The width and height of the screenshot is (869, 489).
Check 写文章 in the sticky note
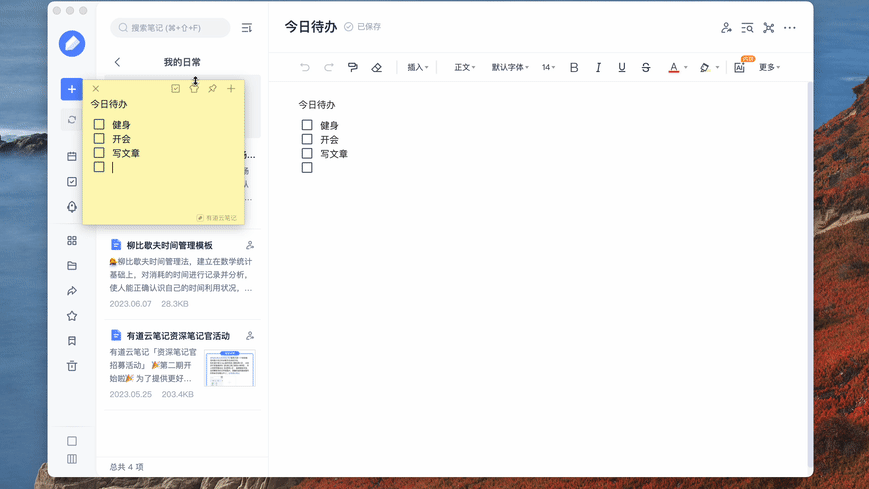coord(99,152)
